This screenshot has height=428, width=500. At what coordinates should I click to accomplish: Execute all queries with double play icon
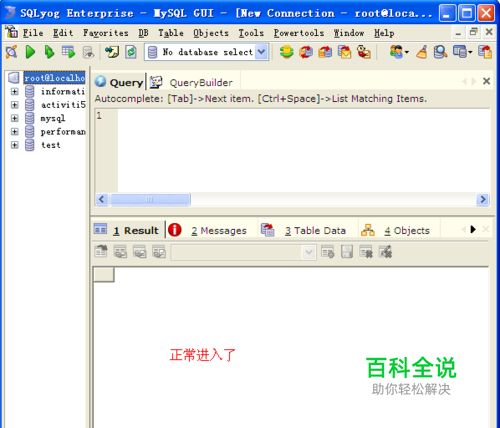(x=50, y=52)
